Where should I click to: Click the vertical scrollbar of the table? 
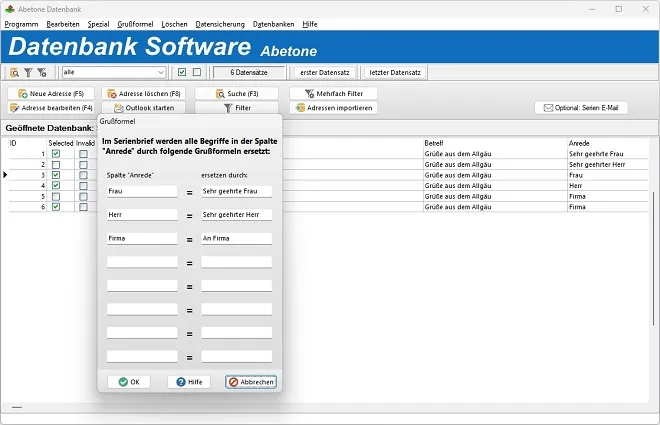pos(653,258)
